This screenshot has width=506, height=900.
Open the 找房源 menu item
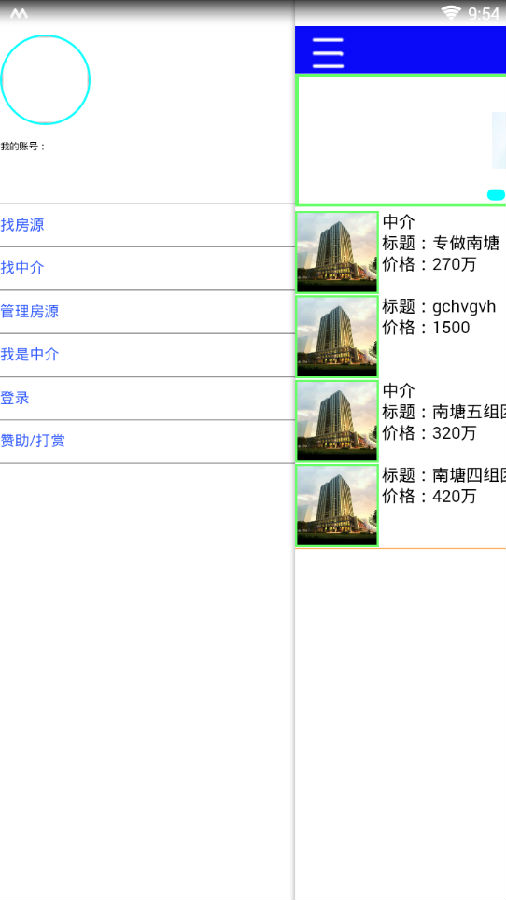pyautogui.click(x=147, y=225)
